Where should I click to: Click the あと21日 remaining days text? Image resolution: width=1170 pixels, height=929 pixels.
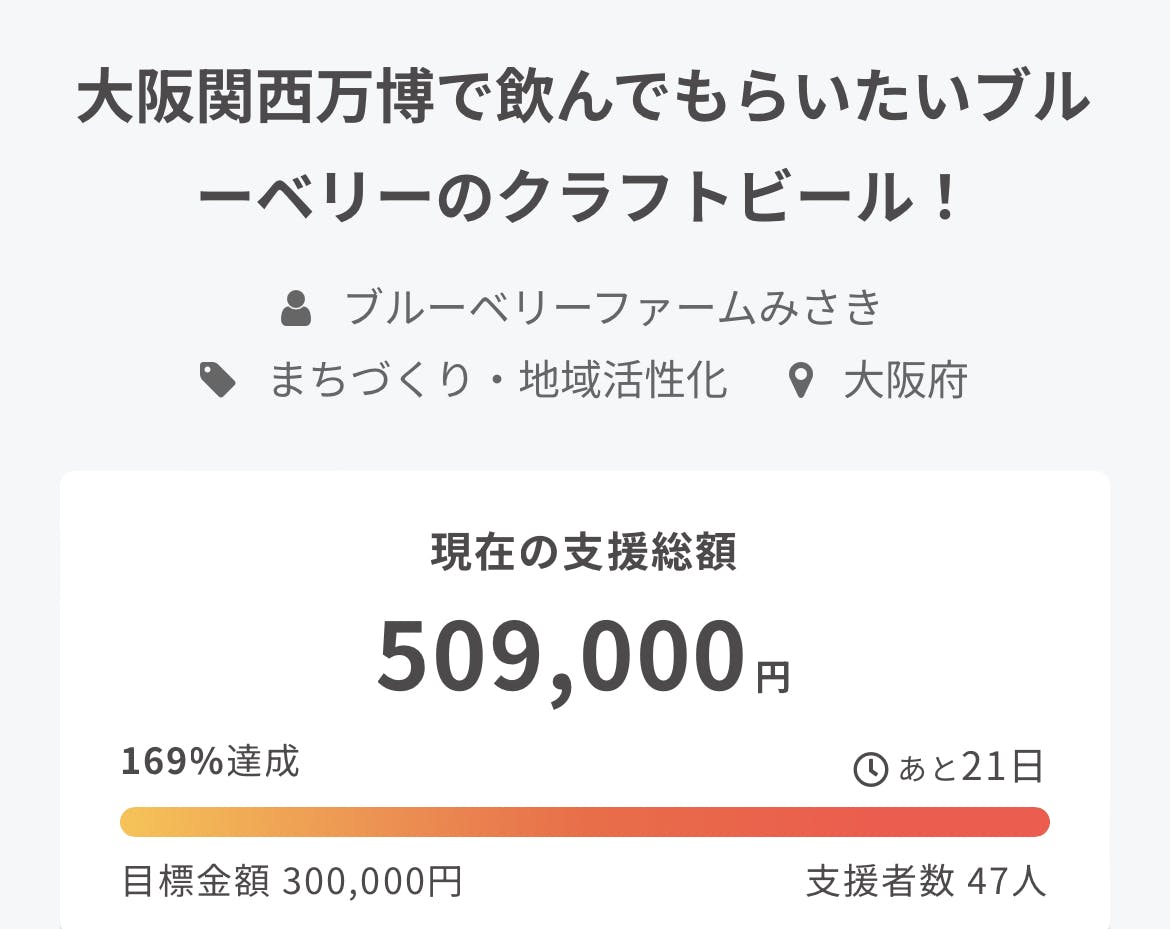pyautogui.click(x=972, y=768)
